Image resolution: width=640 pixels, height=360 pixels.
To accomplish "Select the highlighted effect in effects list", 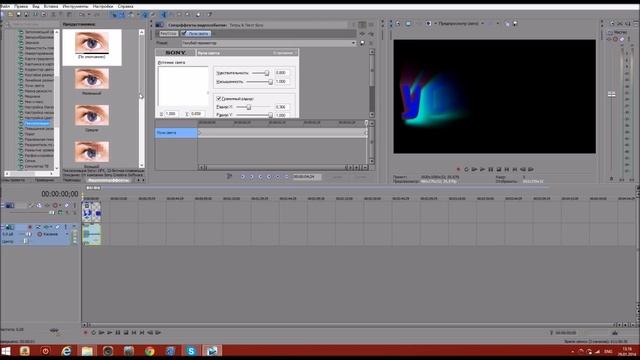I will tap(37, 123).
